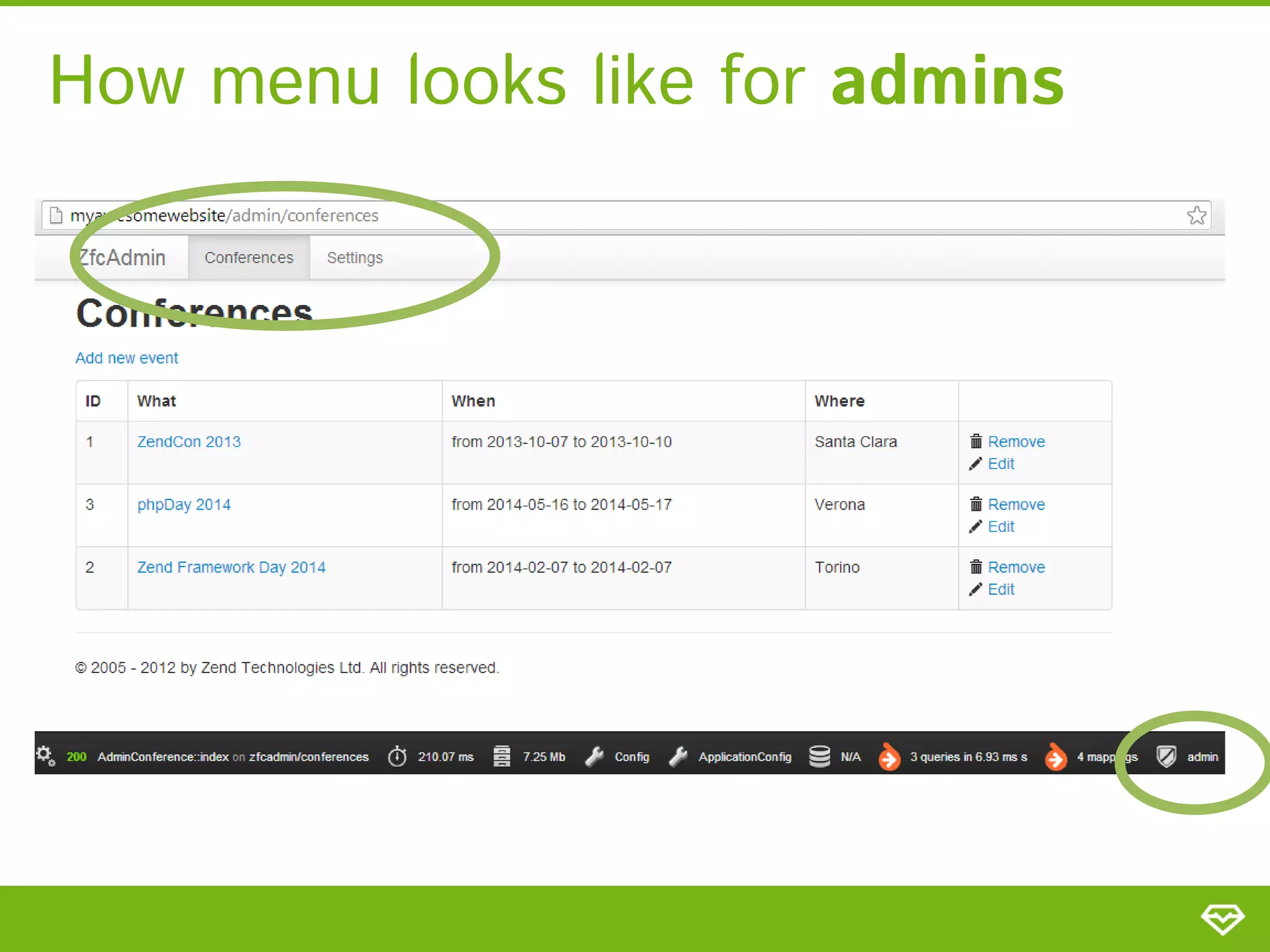Screen dimensions: 1270x952
Task: Click the Add new event link
Action: (127, 358)
